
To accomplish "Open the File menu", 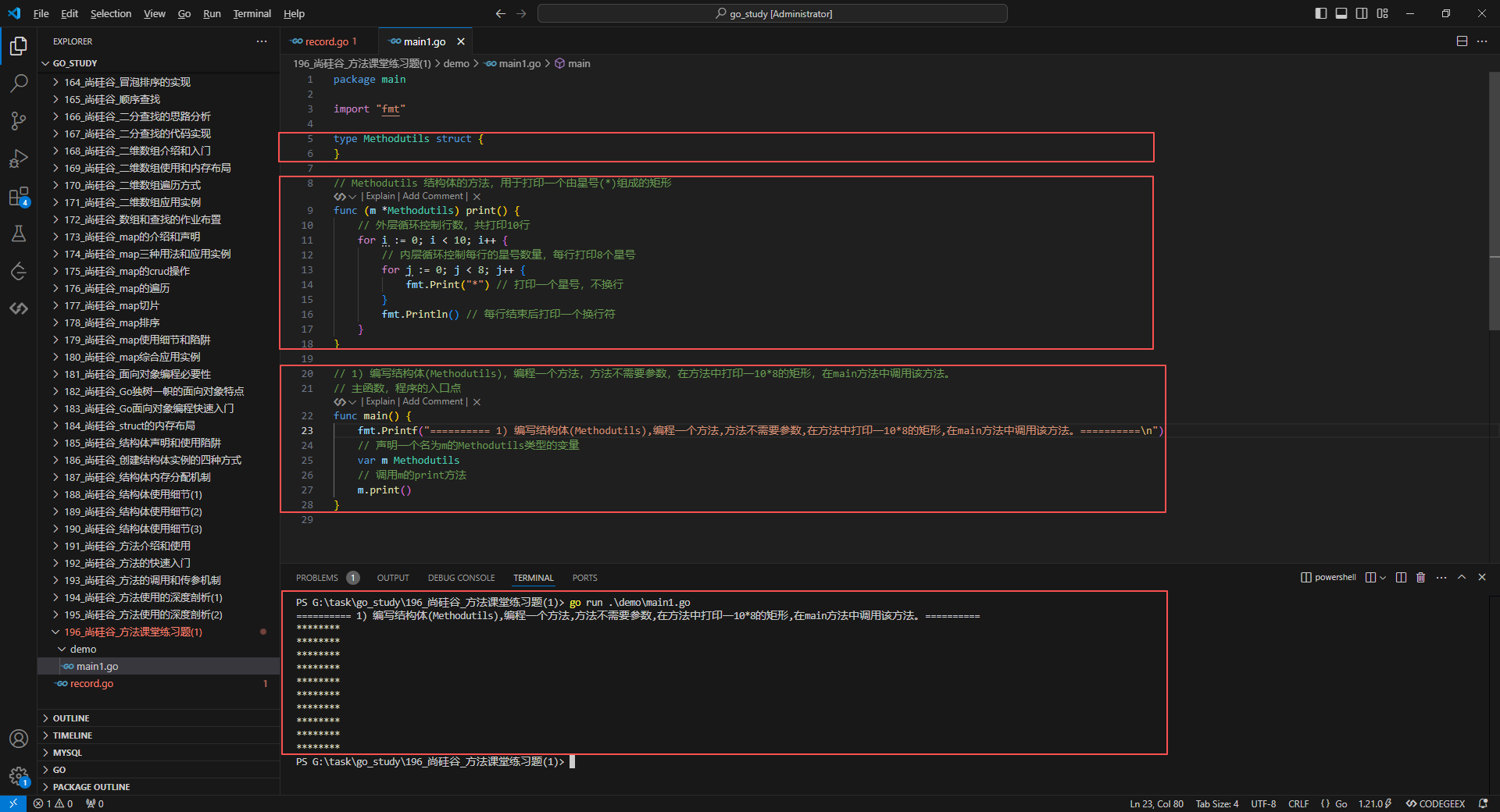I will click(41, 13).
